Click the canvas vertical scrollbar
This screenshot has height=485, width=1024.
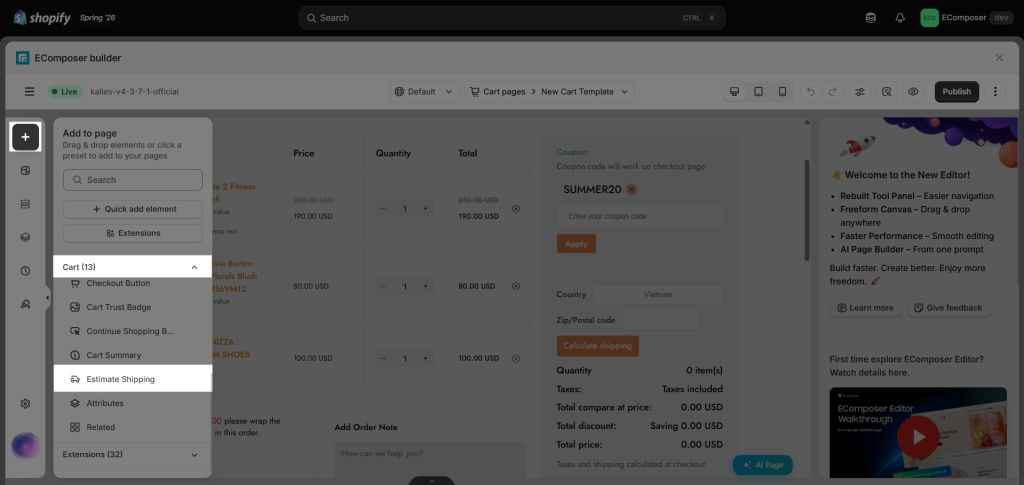[x=807, y=209]
